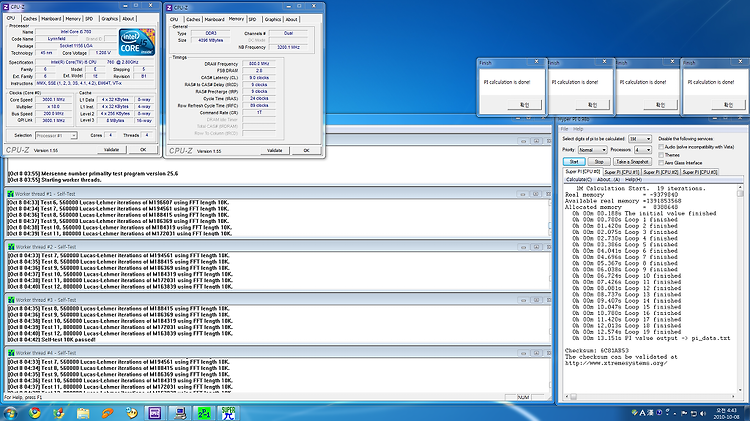Screen dimensions: 750x421
Task: Click the Checksum line in Super Pi output
Action: [x=597, y=351]
